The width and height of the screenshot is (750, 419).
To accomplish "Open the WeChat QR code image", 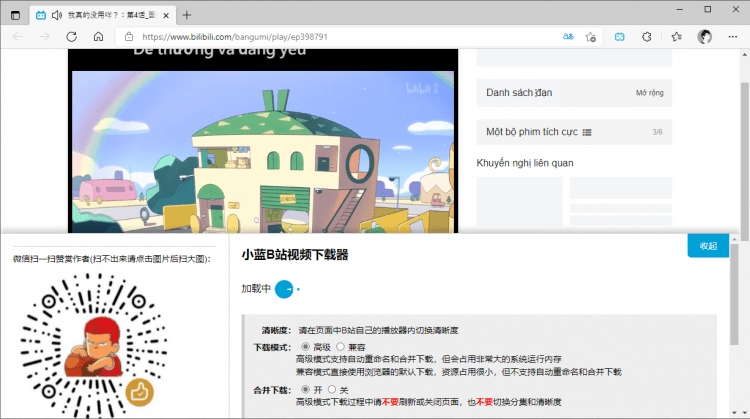I will (94, 344).
